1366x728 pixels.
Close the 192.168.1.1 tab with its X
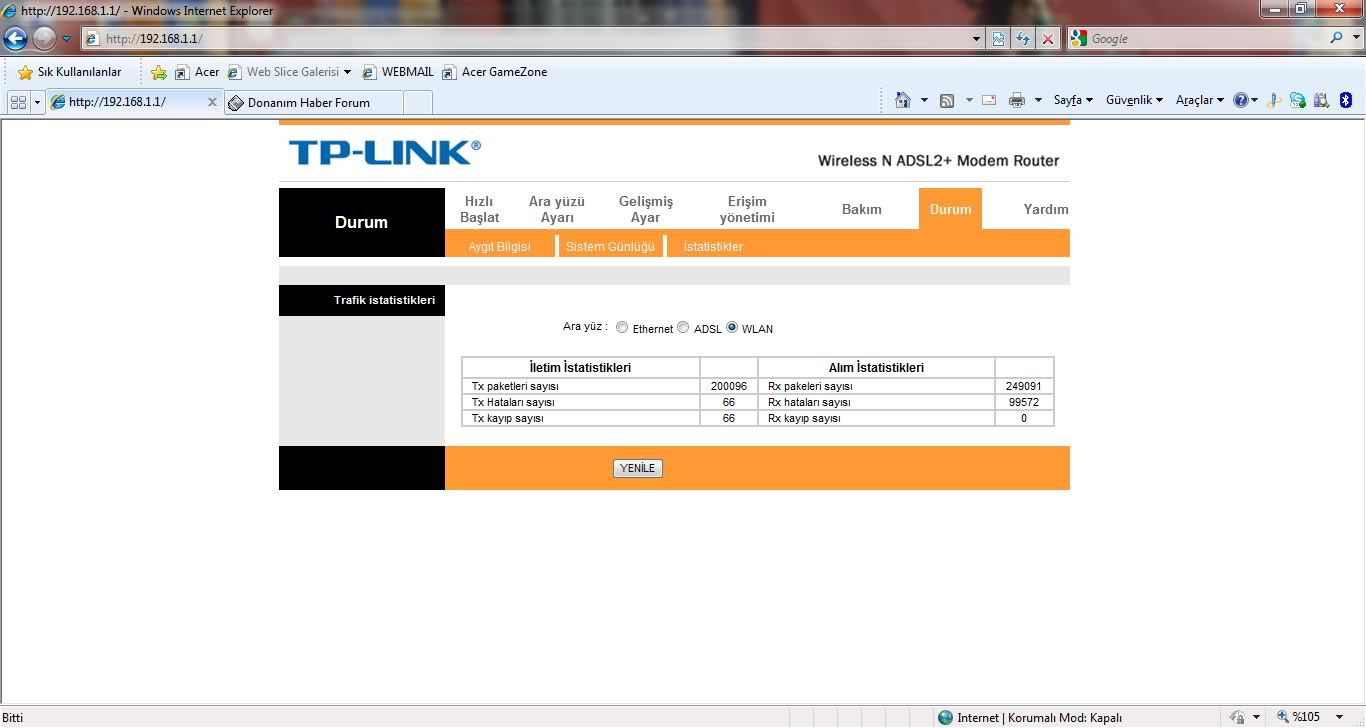point(212,102)
